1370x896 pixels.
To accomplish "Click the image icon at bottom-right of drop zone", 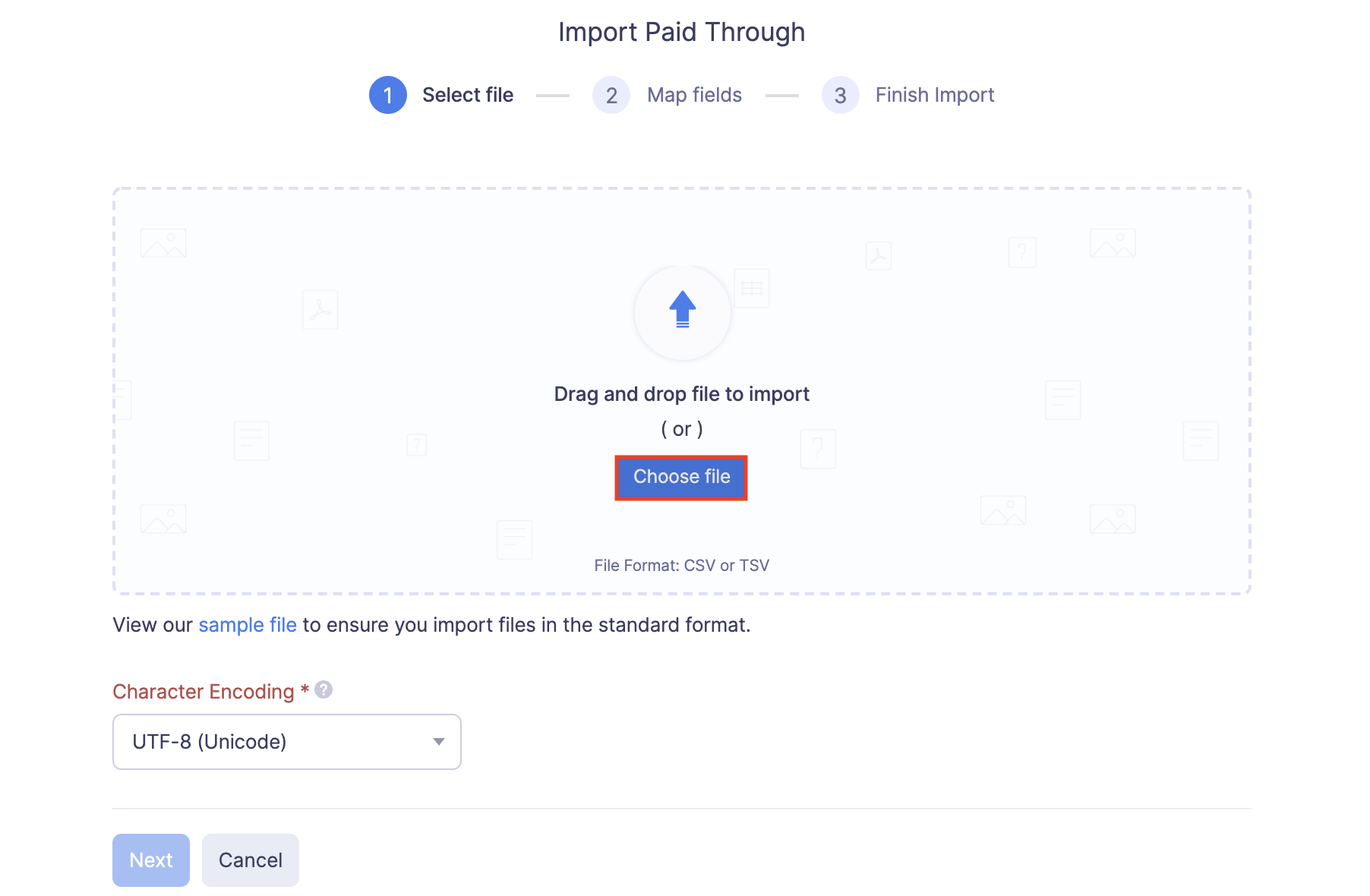I will (x=1112, y=519).
